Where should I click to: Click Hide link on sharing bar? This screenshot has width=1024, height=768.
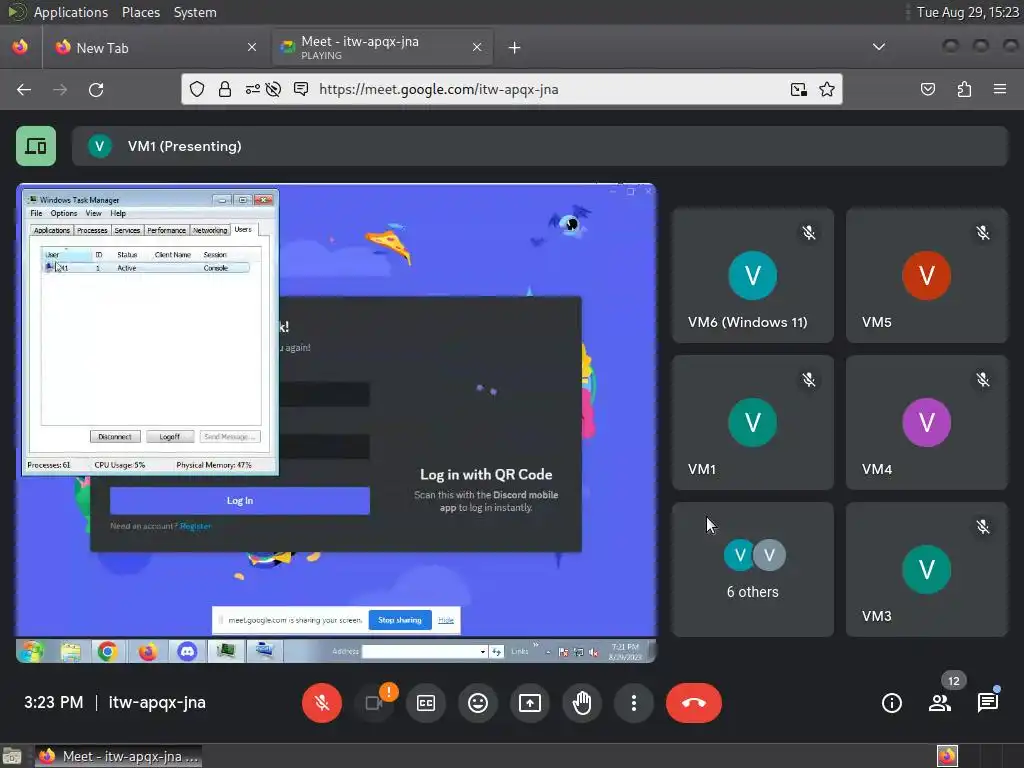click(446, 620)
